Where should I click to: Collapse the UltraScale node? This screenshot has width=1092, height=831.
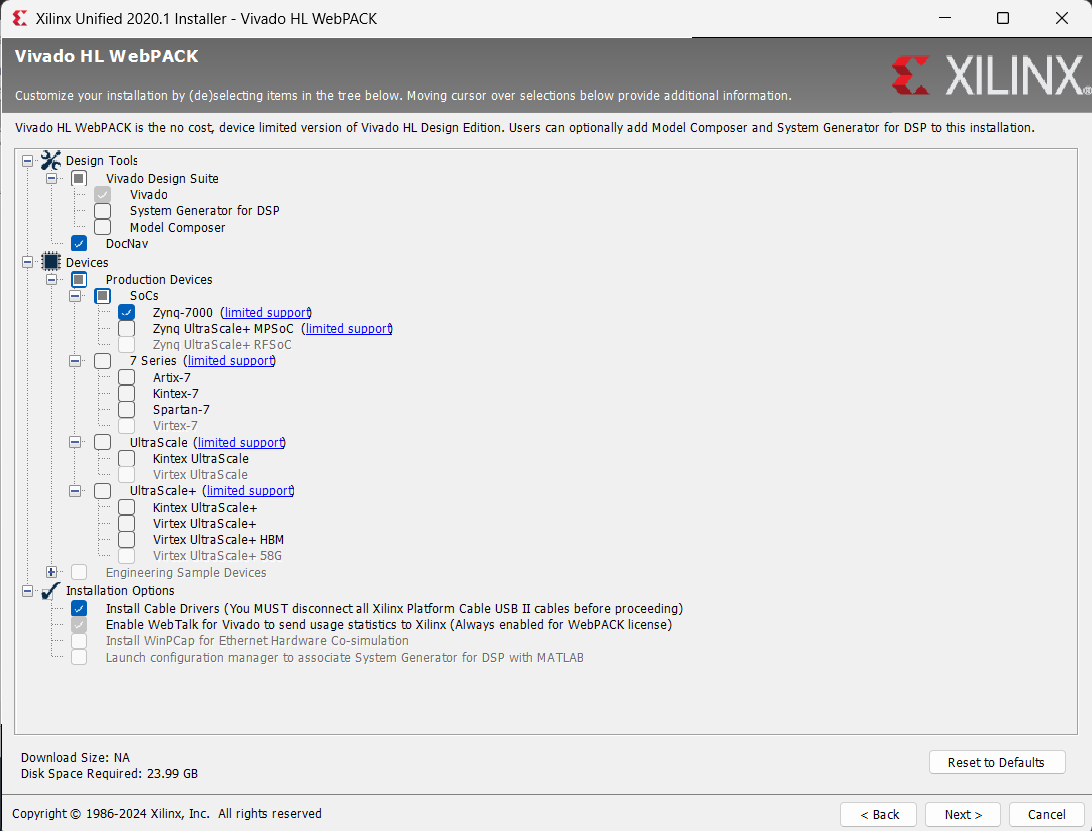(75, 442)
